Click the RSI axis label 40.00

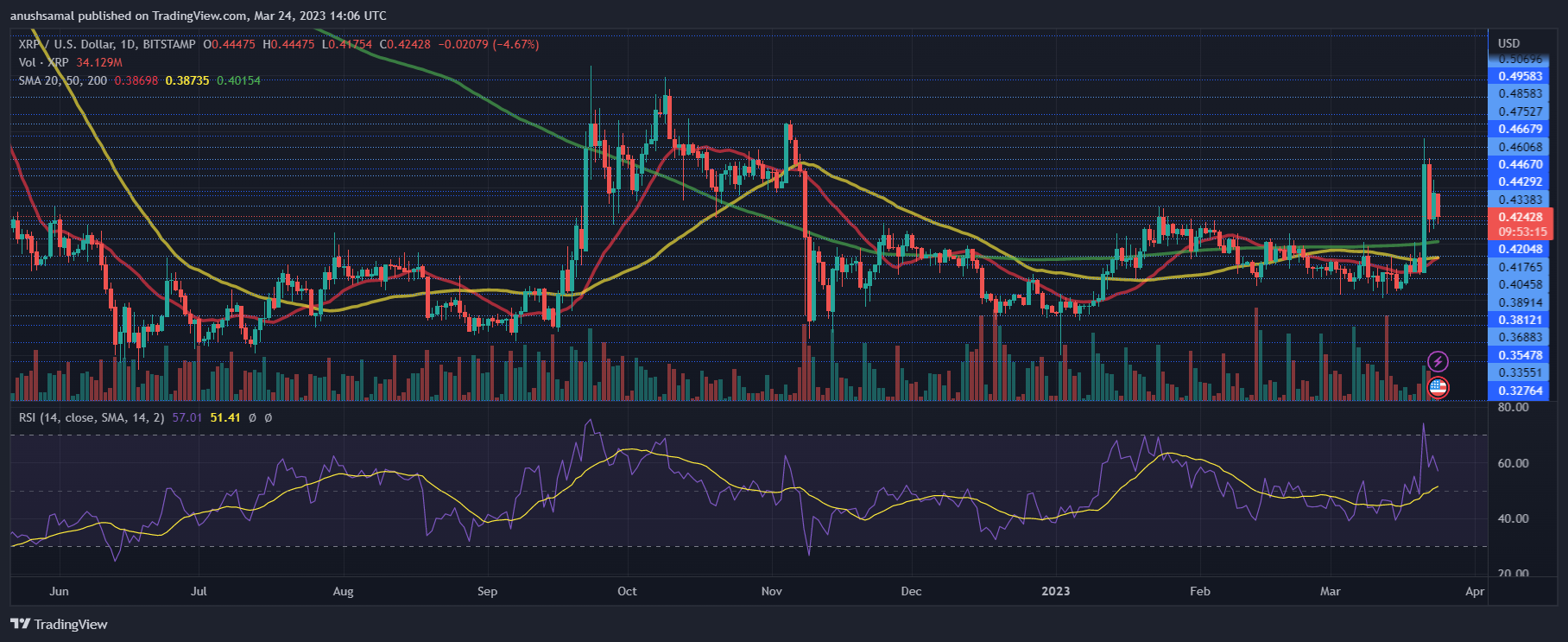[1513, 518]
